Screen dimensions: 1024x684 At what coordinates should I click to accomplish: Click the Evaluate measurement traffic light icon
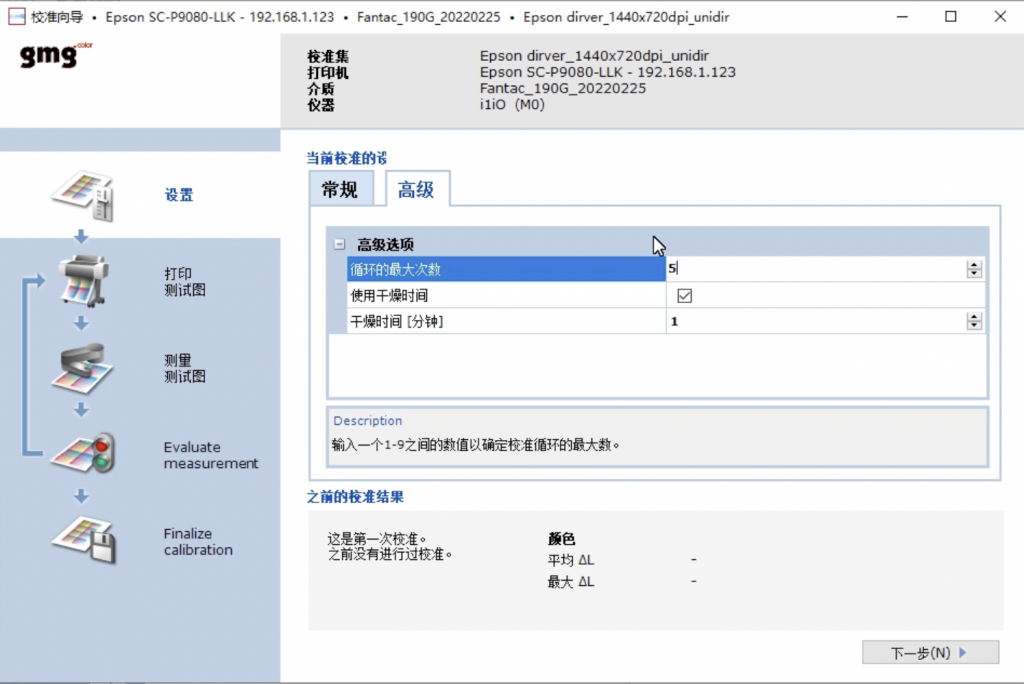pyautogui.click(x=83, y=454)
